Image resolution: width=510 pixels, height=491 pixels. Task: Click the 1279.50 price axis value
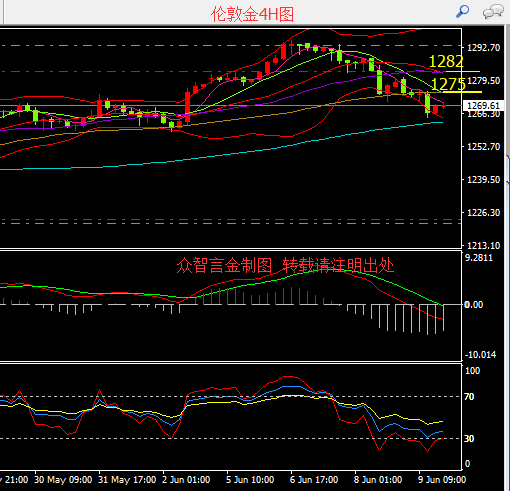[x=484, y=81]
